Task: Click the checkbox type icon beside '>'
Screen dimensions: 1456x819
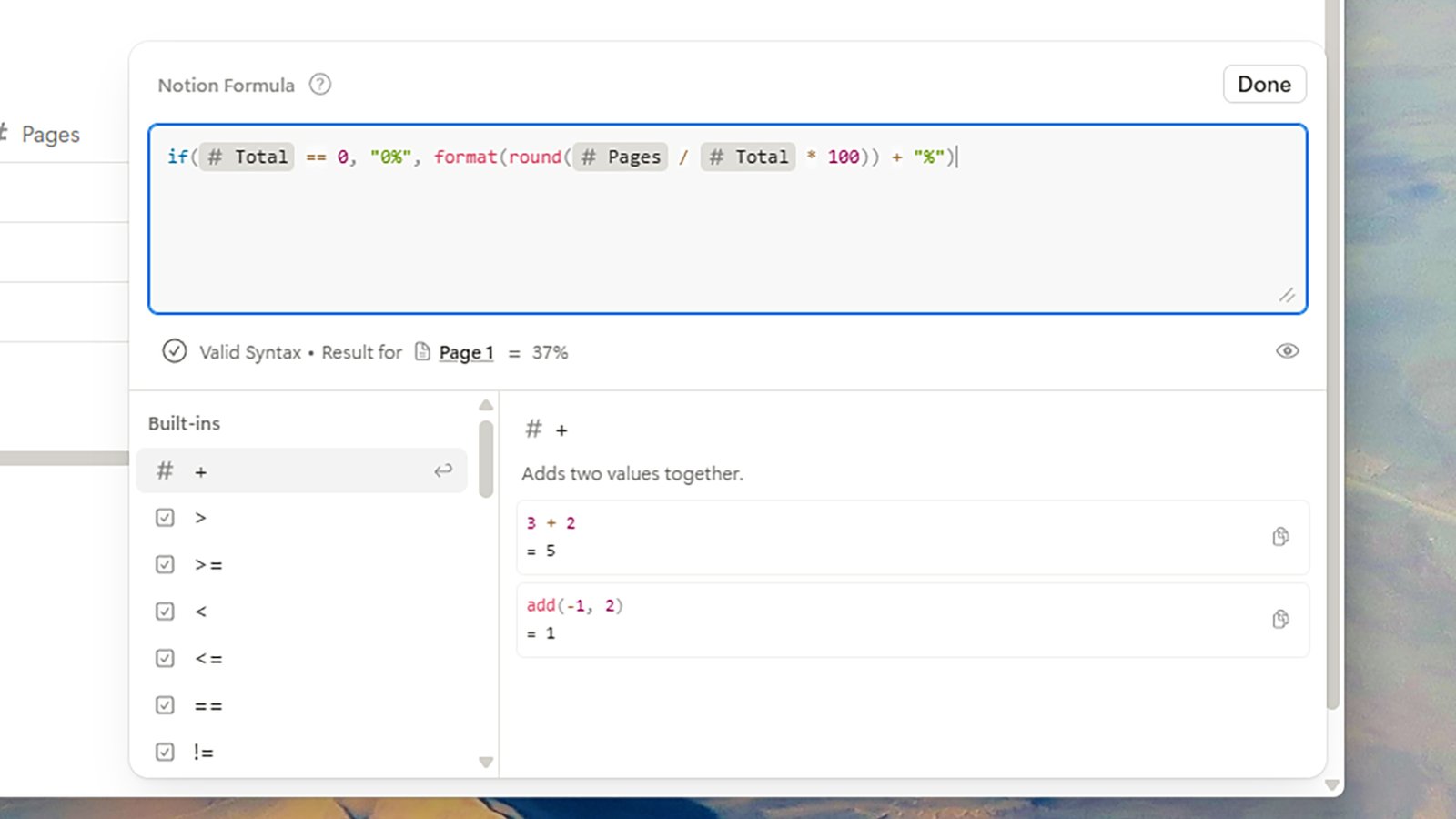Action: click(x=165, y=518)
